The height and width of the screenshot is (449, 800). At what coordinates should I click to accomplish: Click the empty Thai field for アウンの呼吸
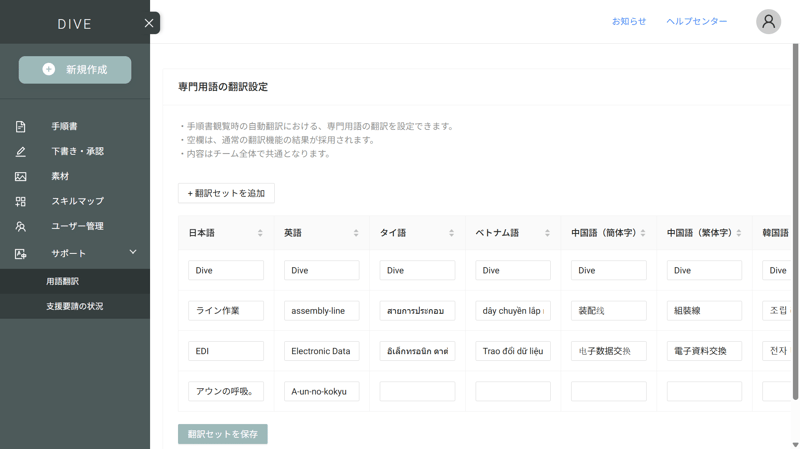click(x=417, y=391)
